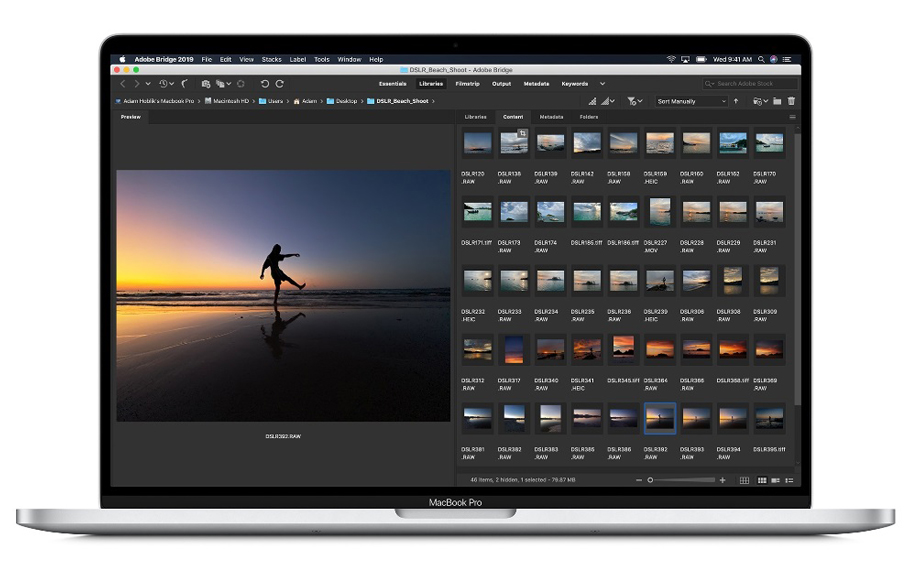Open the recent files dropdown
920x576 pixels.
165,84
